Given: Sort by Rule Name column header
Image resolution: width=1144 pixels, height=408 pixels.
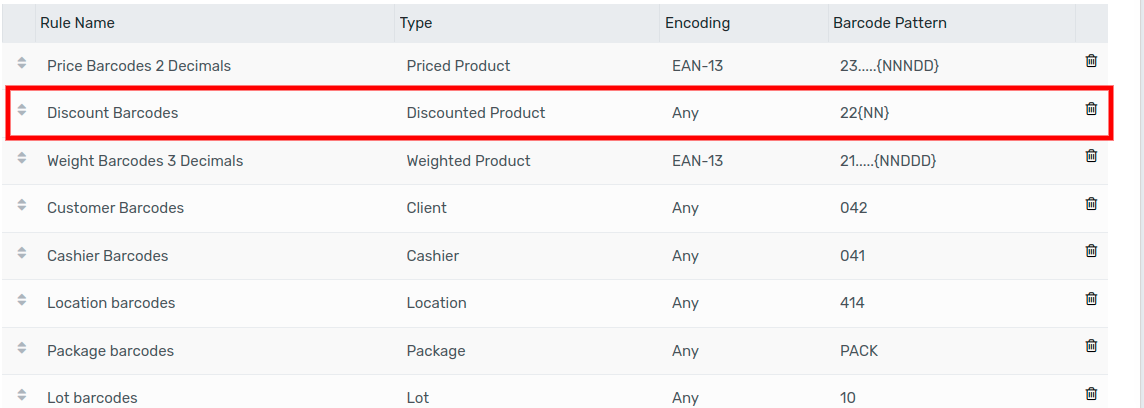Looking at the screenshot, I should (78, 23).
